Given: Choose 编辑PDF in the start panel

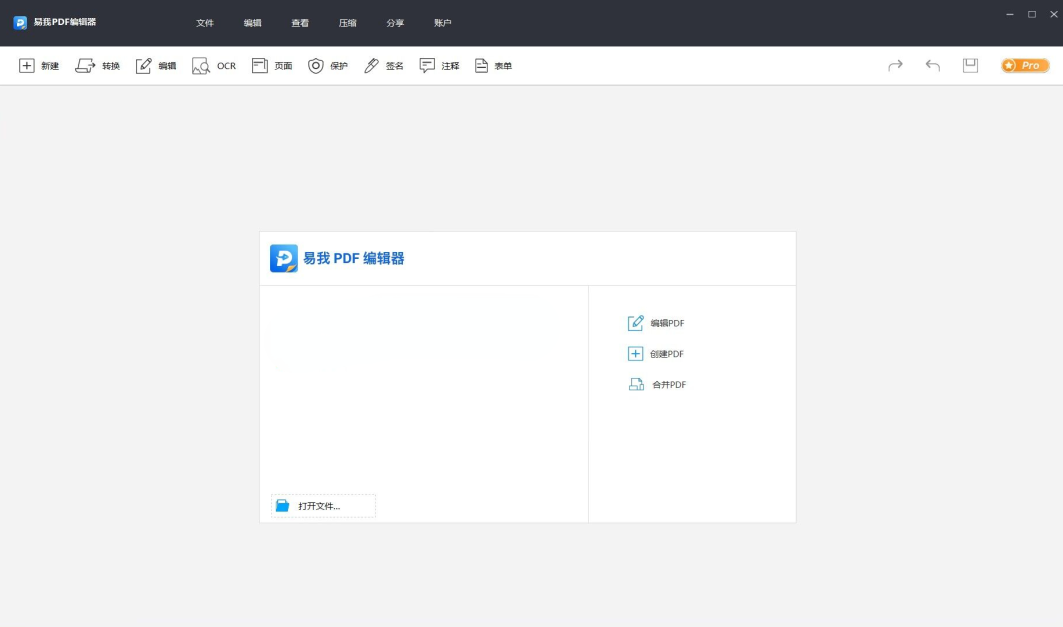Looking at the screenshot, I should coord(656,323).
